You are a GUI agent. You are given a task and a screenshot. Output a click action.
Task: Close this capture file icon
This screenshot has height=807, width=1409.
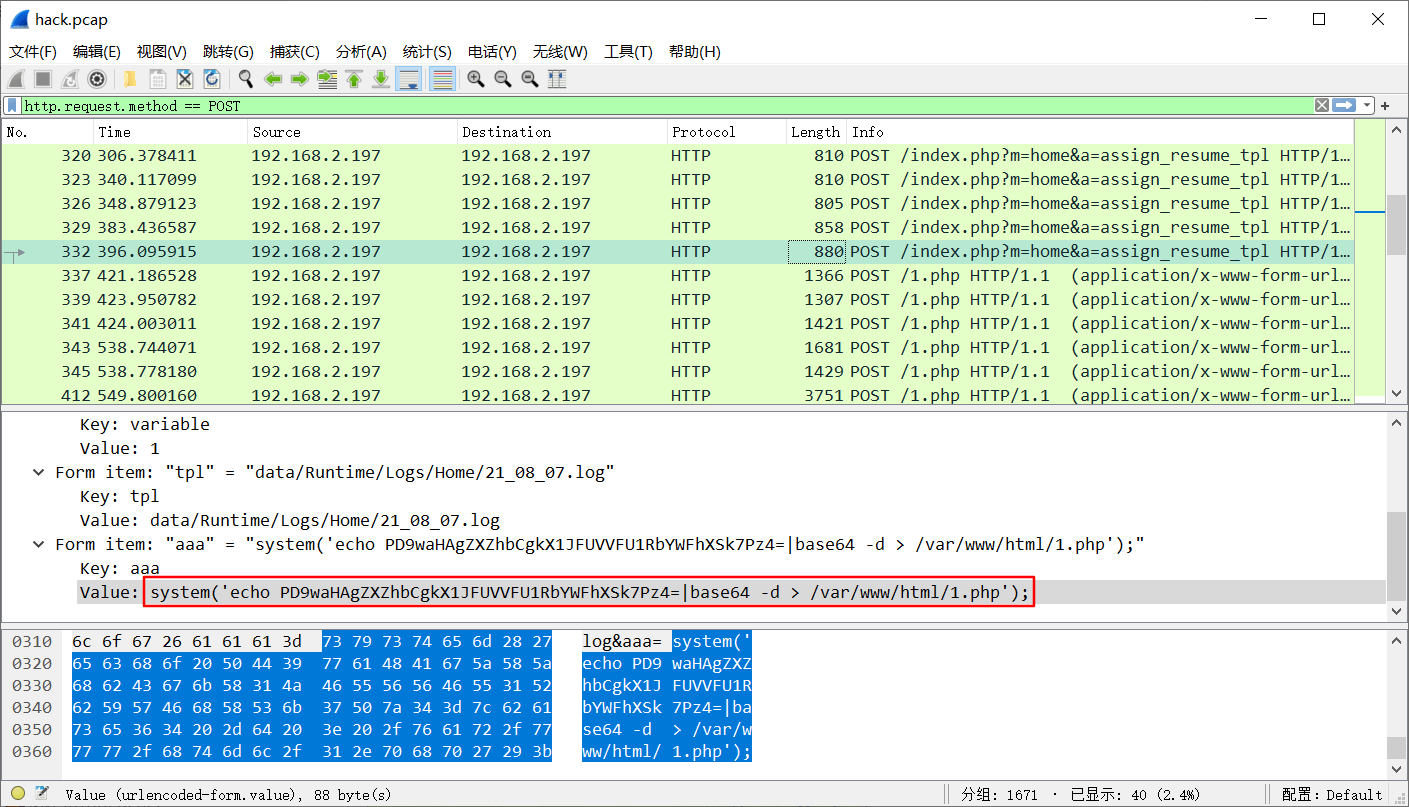[184, 79]
